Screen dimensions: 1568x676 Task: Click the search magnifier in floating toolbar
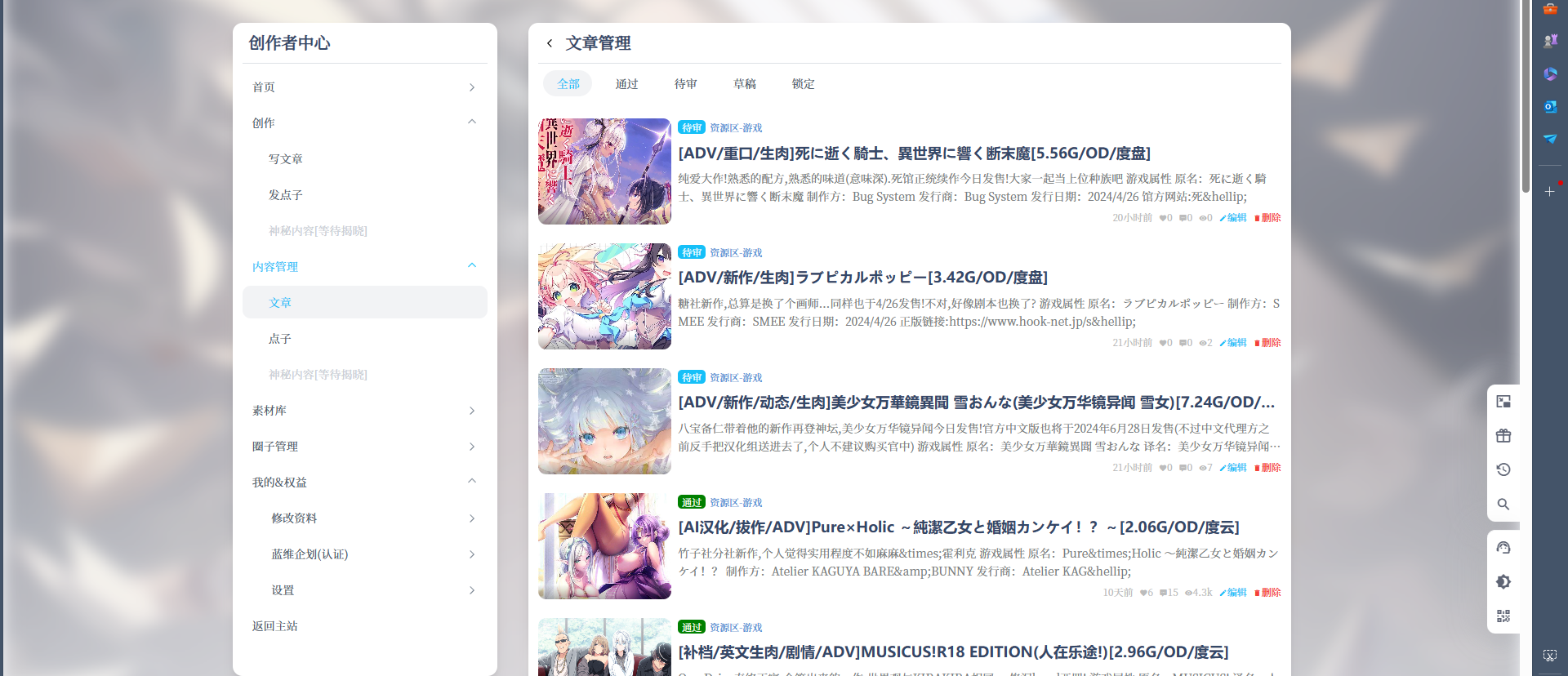tap(1503, 505)
